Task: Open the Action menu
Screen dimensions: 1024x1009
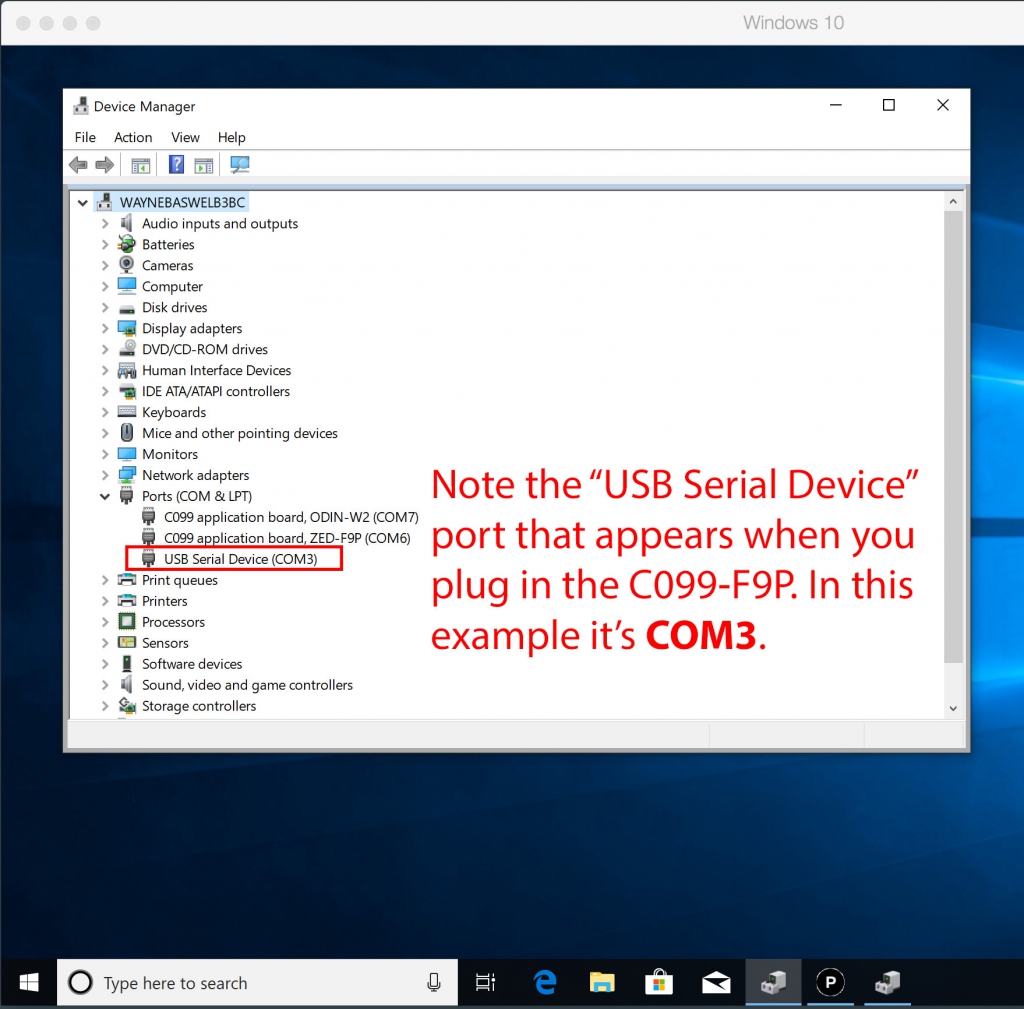Action: click(x=133, y=137)
